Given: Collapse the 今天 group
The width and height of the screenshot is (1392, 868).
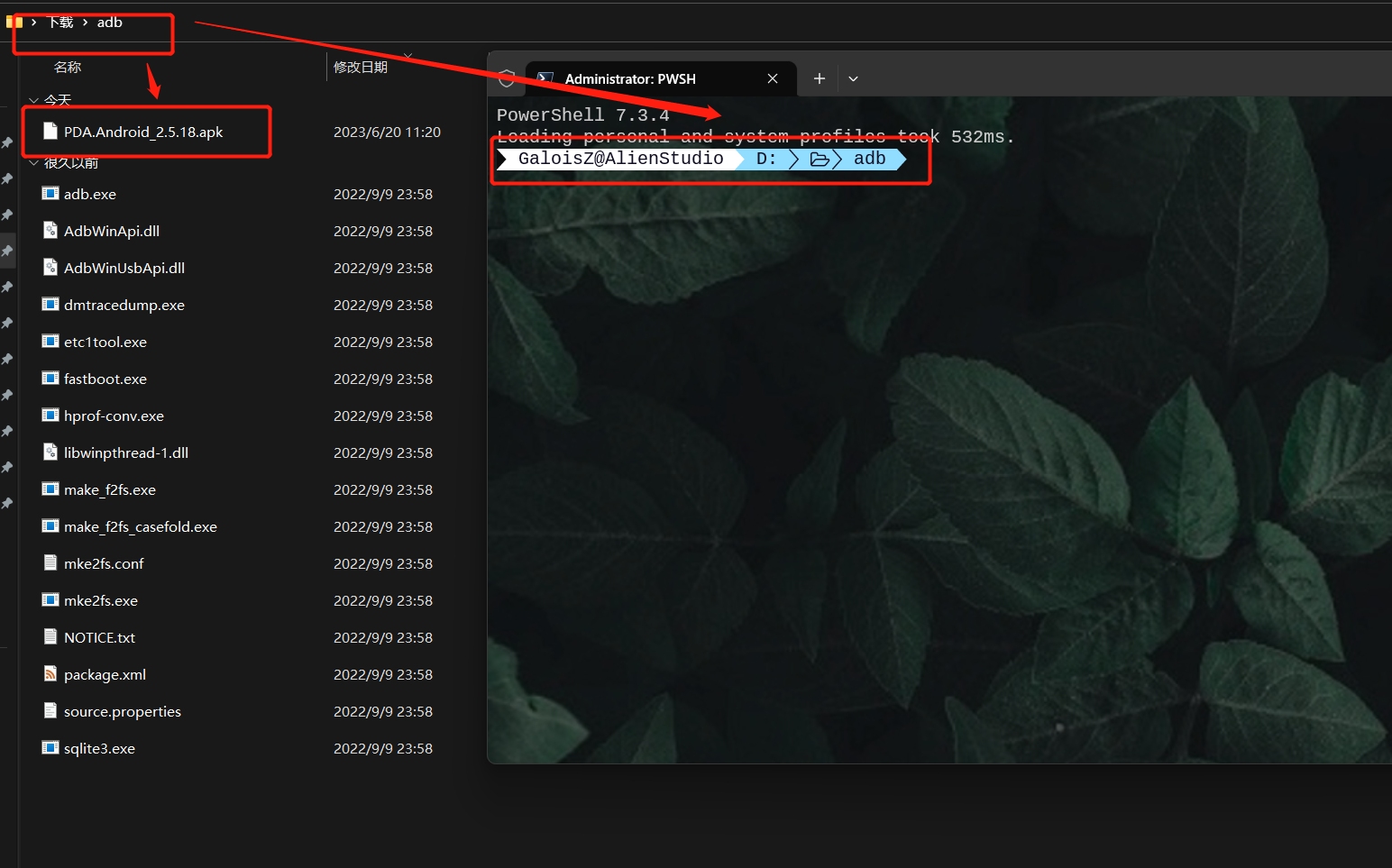Looking at the screenshot, I should (x=33, y=100).
